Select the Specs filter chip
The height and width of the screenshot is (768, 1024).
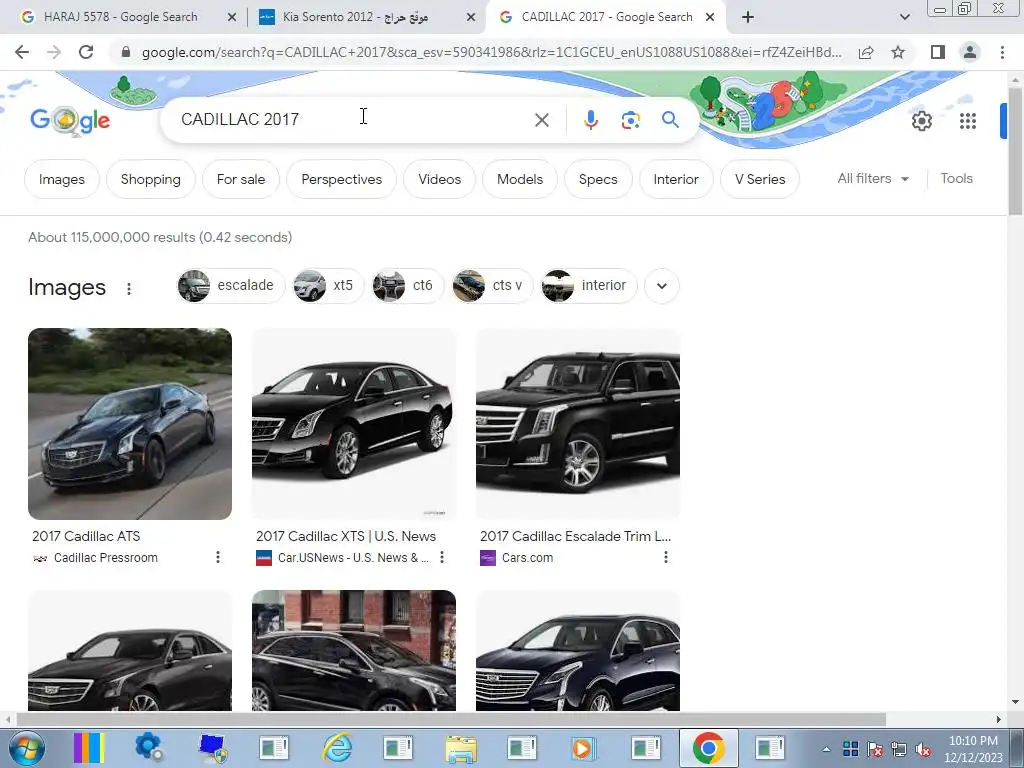(x=598, y=179)
